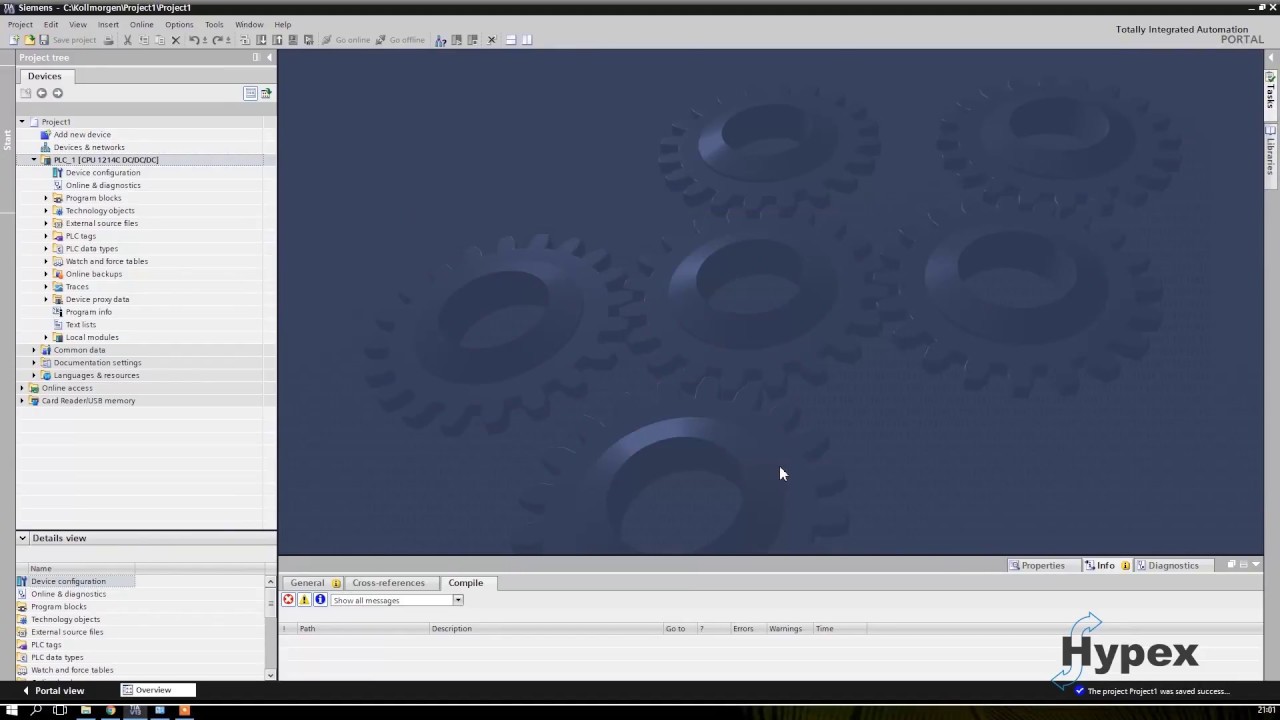Open the Tasks side panel

point(1271,92)
